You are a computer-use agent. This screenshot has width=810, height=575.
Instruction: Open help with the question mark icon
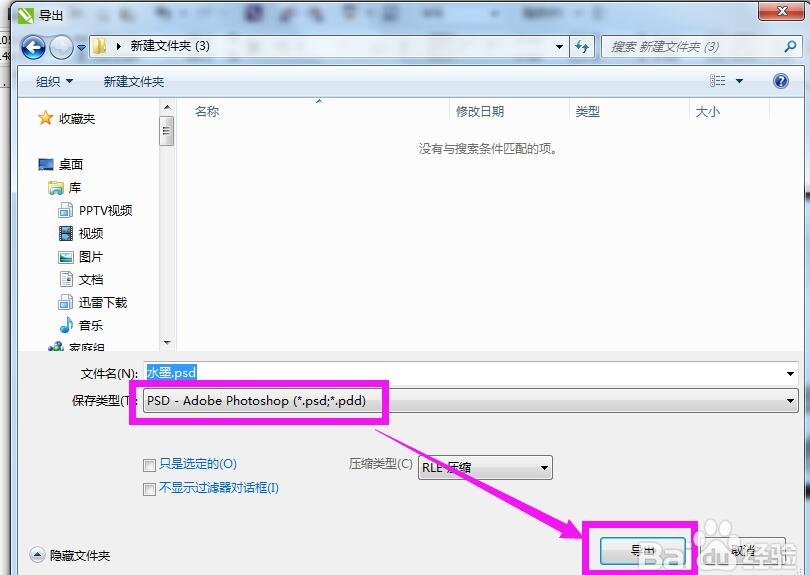click(781, 81)
